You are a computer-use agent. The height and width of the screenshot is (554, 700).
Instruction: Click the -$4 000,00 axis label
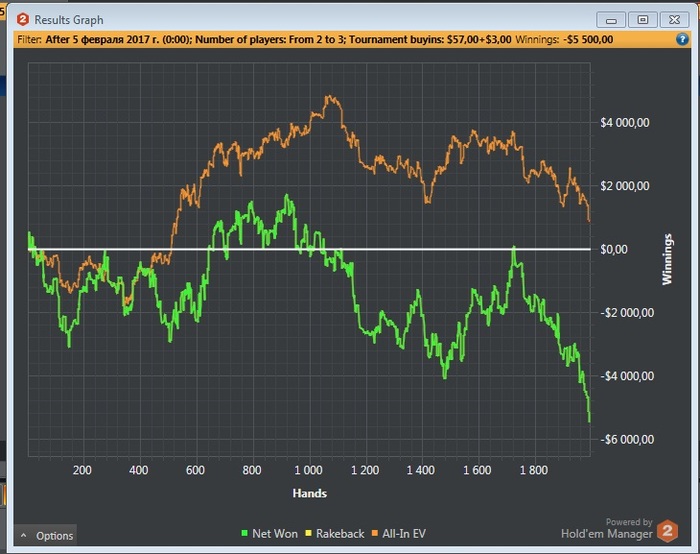tap(627, 376)
